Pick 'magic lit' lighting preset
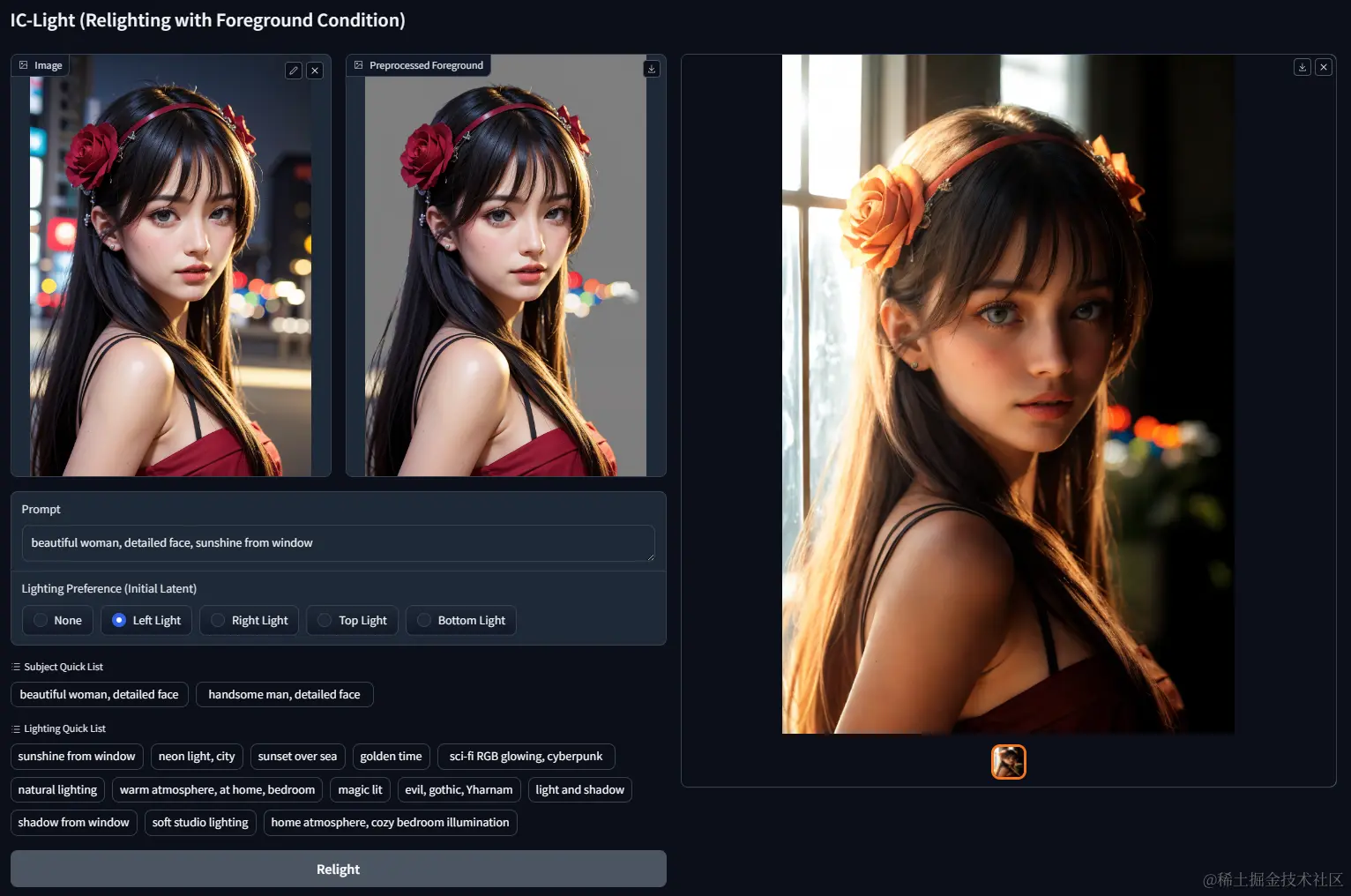 coord(360,789)
